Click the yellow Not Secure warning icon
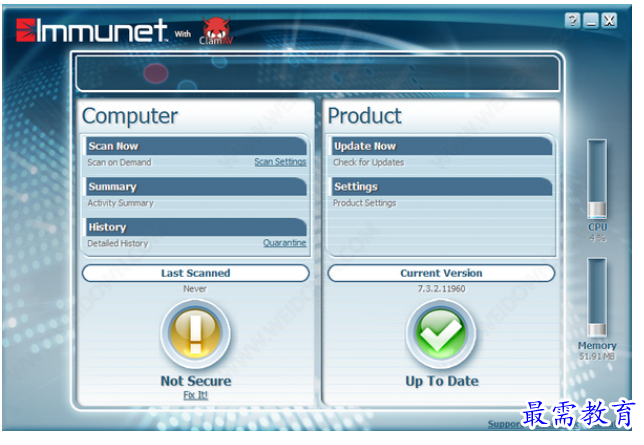 click(196, 334)
